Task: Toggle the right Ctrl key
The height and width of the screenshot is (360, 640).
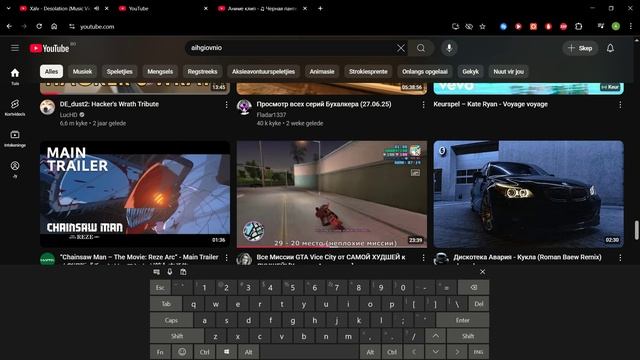Action: click(x=392, y=352)
